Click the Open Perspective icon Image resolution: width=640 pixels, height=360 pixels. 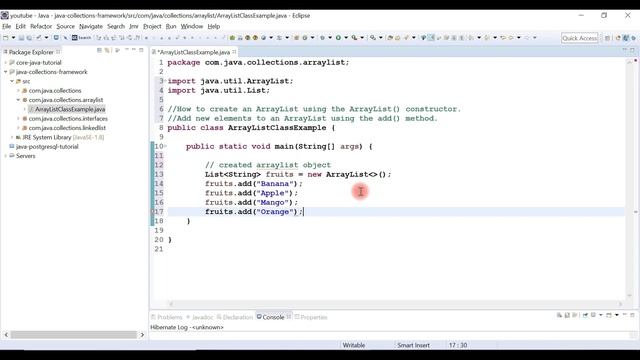click(607, 38)
